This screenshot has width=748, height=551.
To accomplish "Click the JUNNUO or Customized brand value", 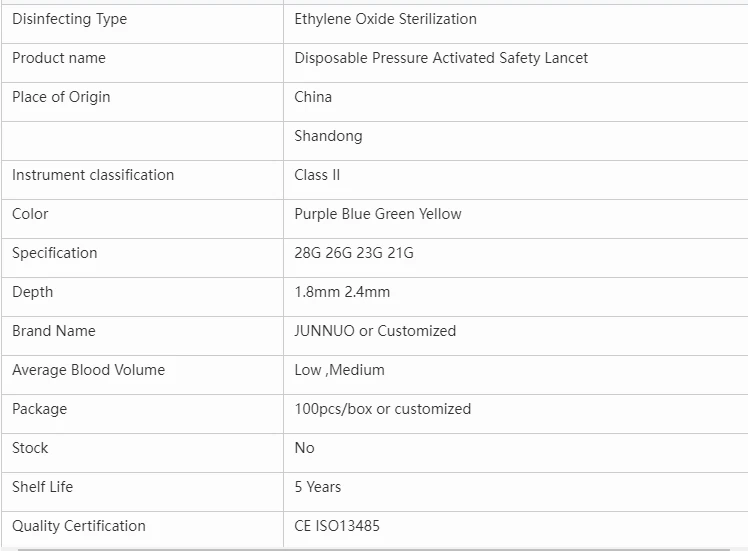I will [375, 331].
